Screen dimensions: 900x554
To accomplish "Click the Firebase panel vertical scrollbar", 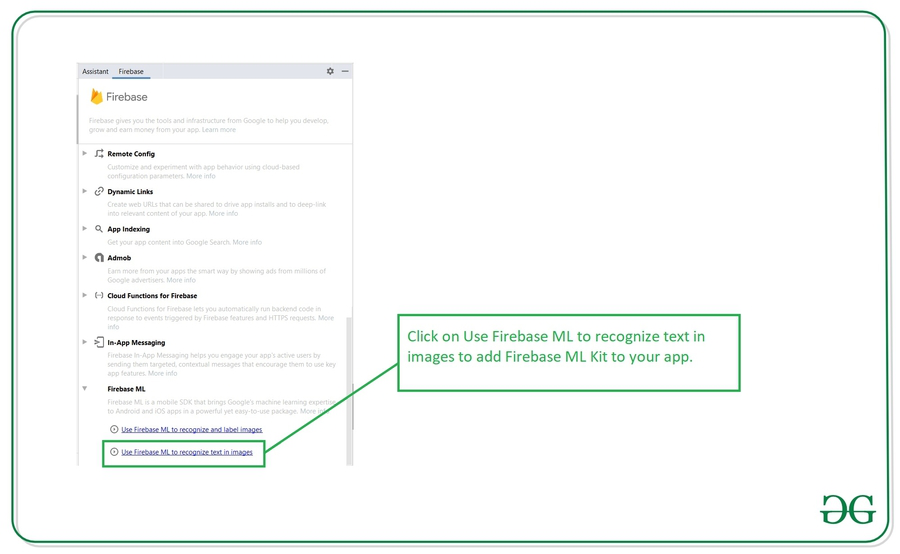I will click(349, 390).
